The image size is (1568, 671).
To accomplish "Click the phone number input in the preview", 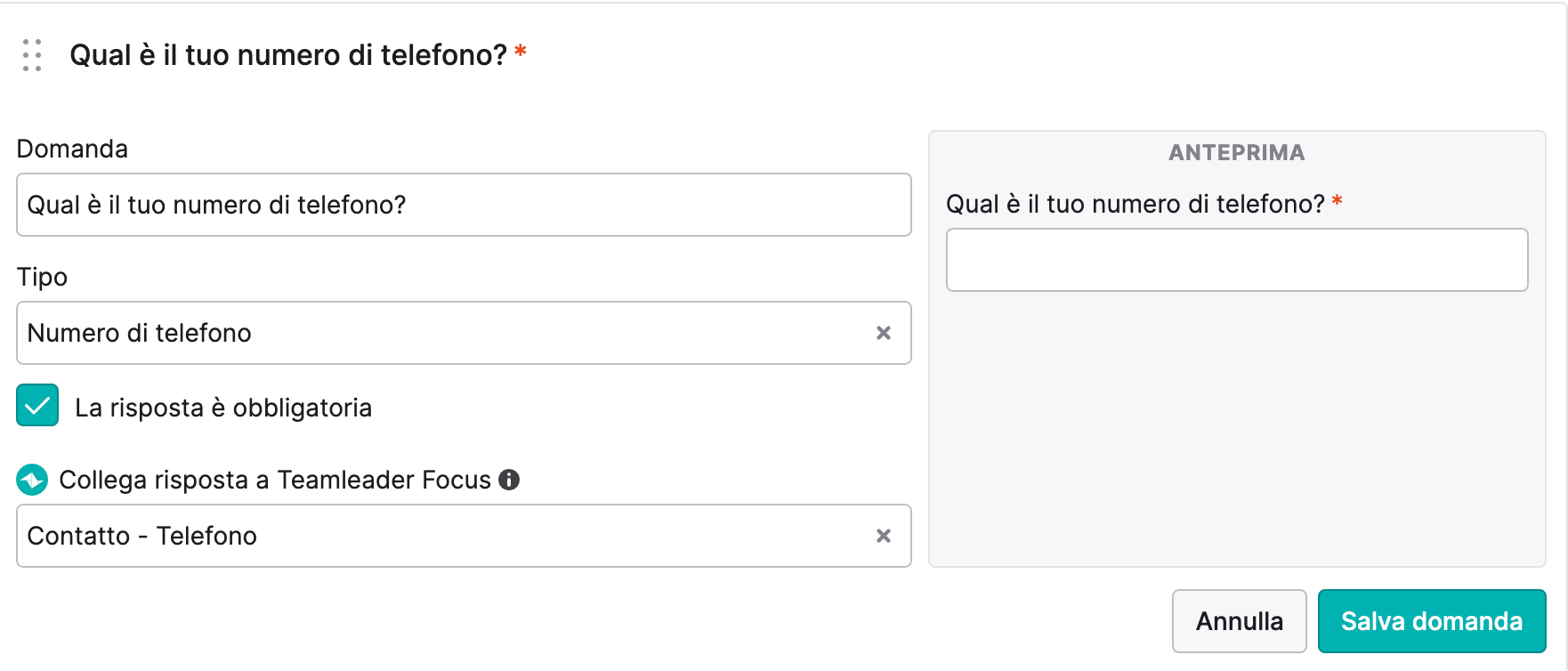I will pyautogui.click(x=1237, y=260).
